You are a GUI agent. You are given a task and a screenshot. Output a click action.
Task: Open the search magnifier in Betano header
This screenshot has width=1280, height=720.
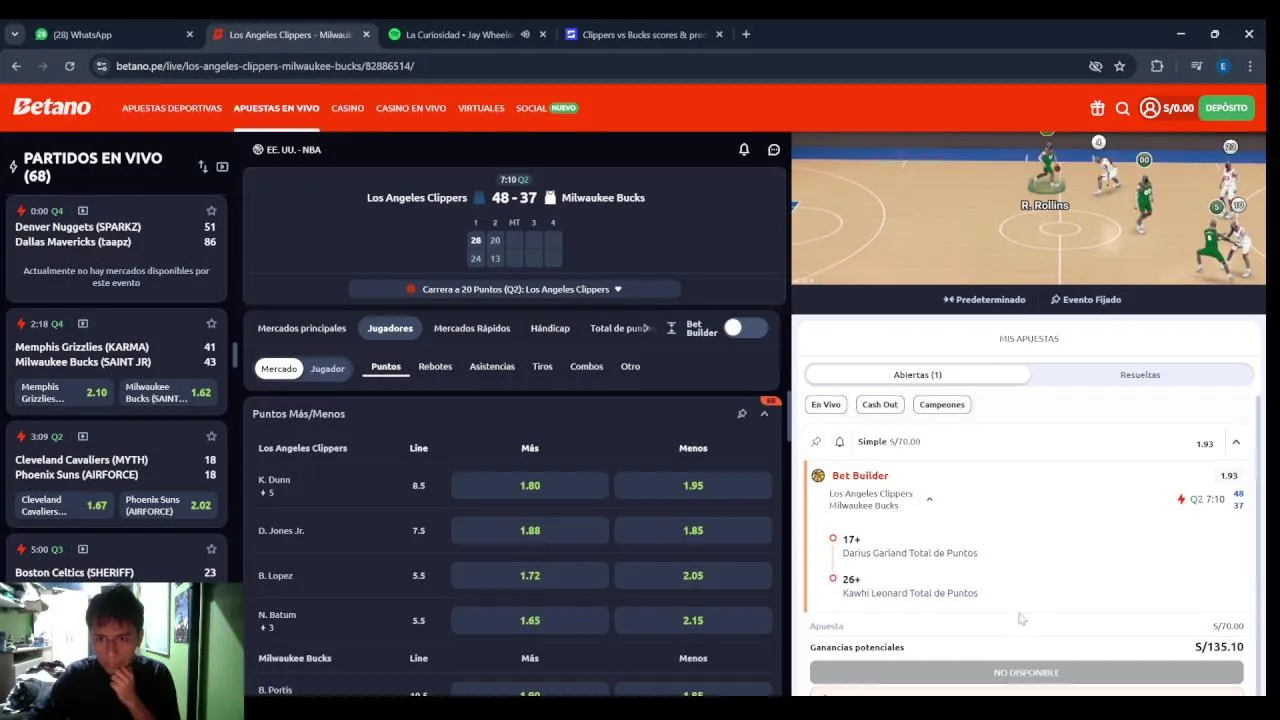1122,108
